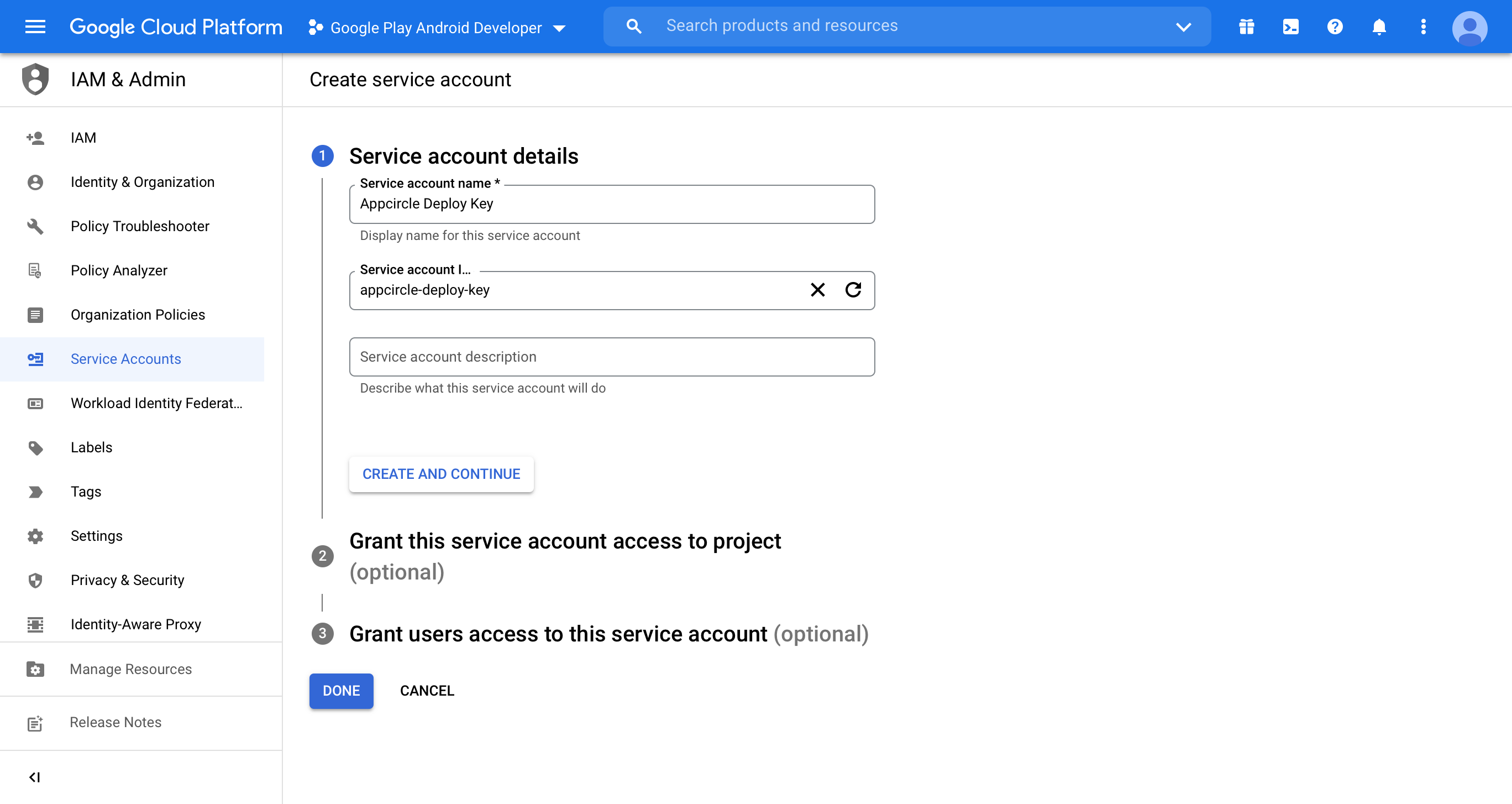Open the Google Play Android Developer project selector
This screenshot has width=1512, height=804.
[x=437, y=27]
